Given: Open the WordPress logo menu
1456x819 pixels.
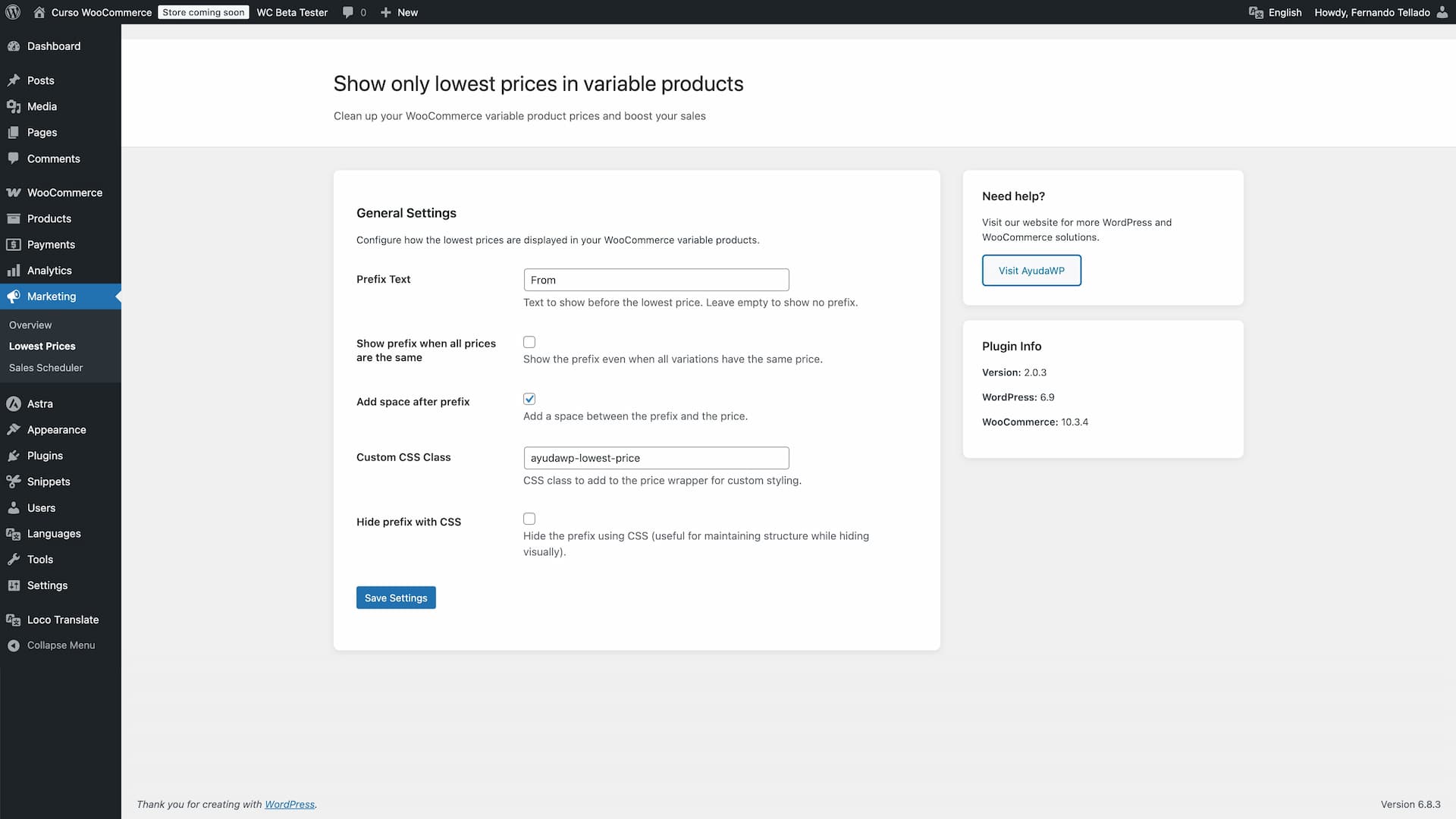Looking at the screenshot, I should [12, 12].
